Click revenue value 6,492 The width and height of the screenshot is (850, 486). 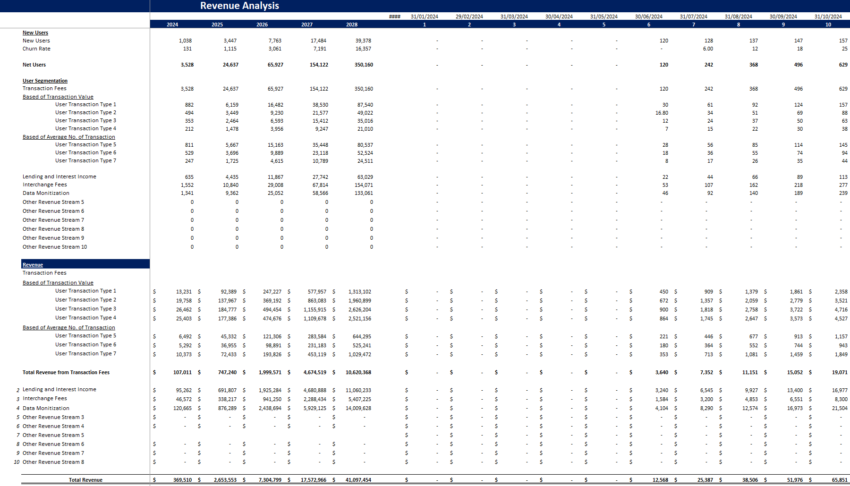(x=185, y=336)
